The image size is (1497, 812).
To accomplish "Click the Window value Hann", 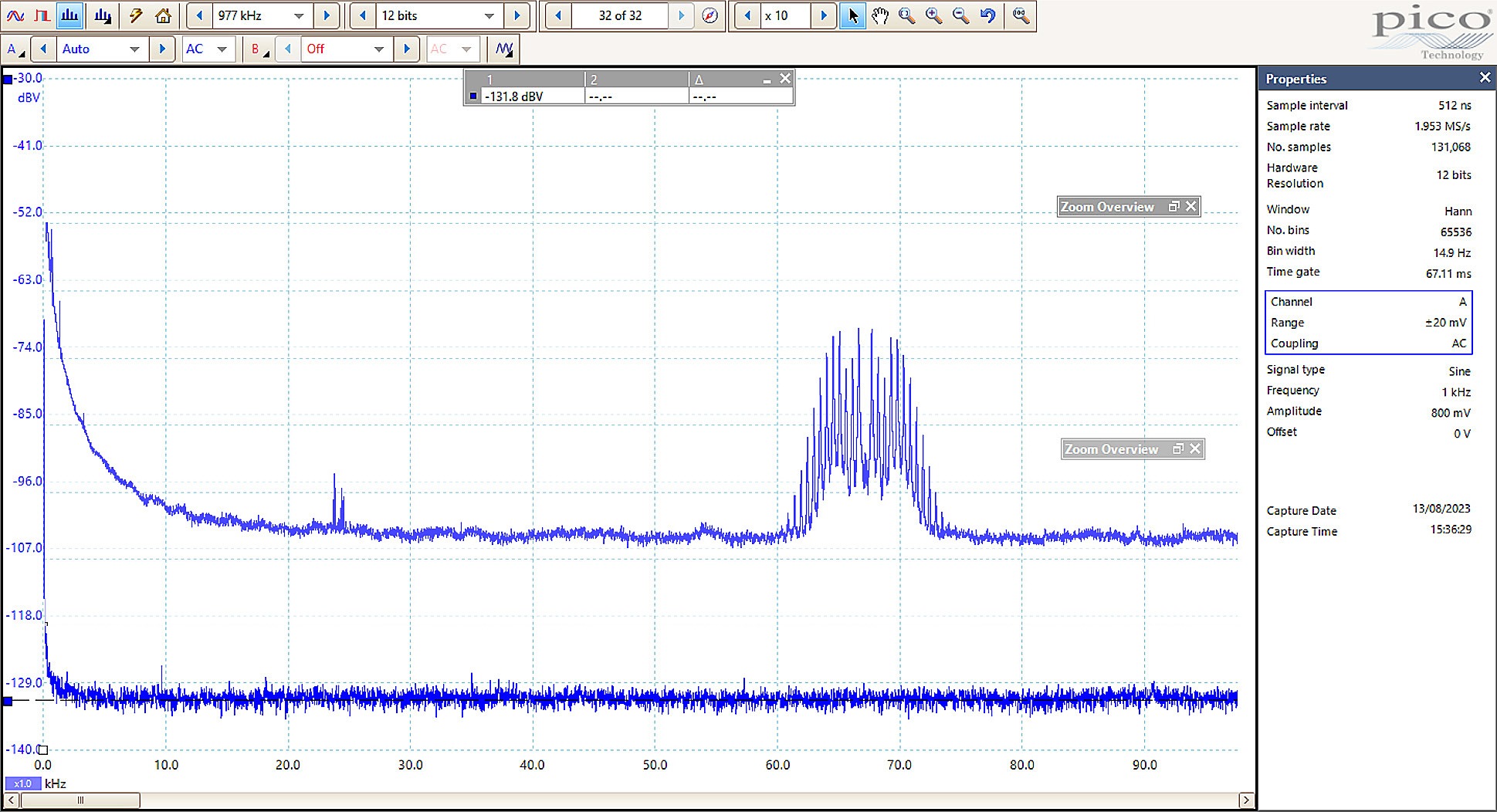I will 1458,211.
